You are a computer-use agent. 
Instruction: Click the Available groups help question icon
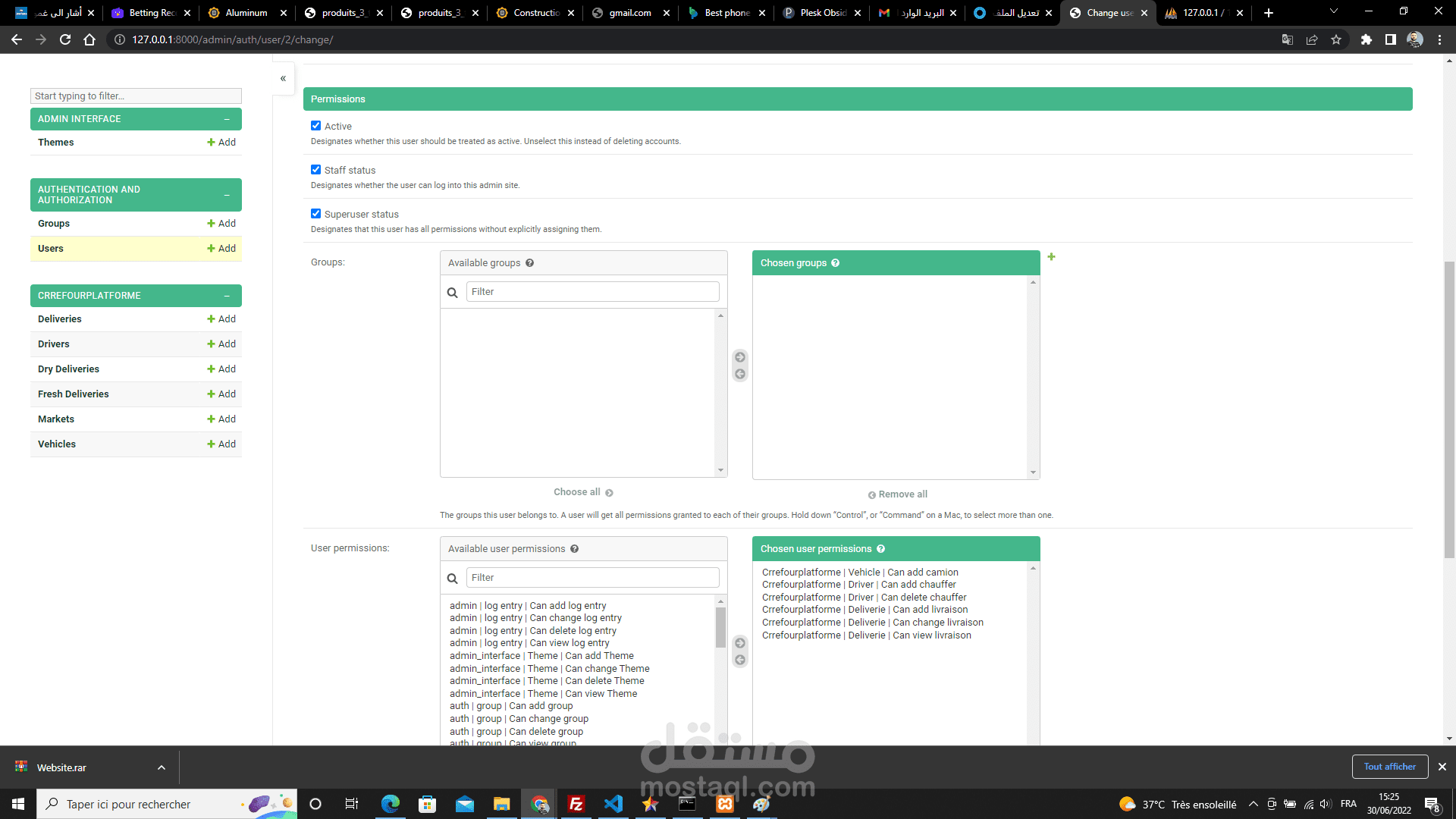coord(529,263)
